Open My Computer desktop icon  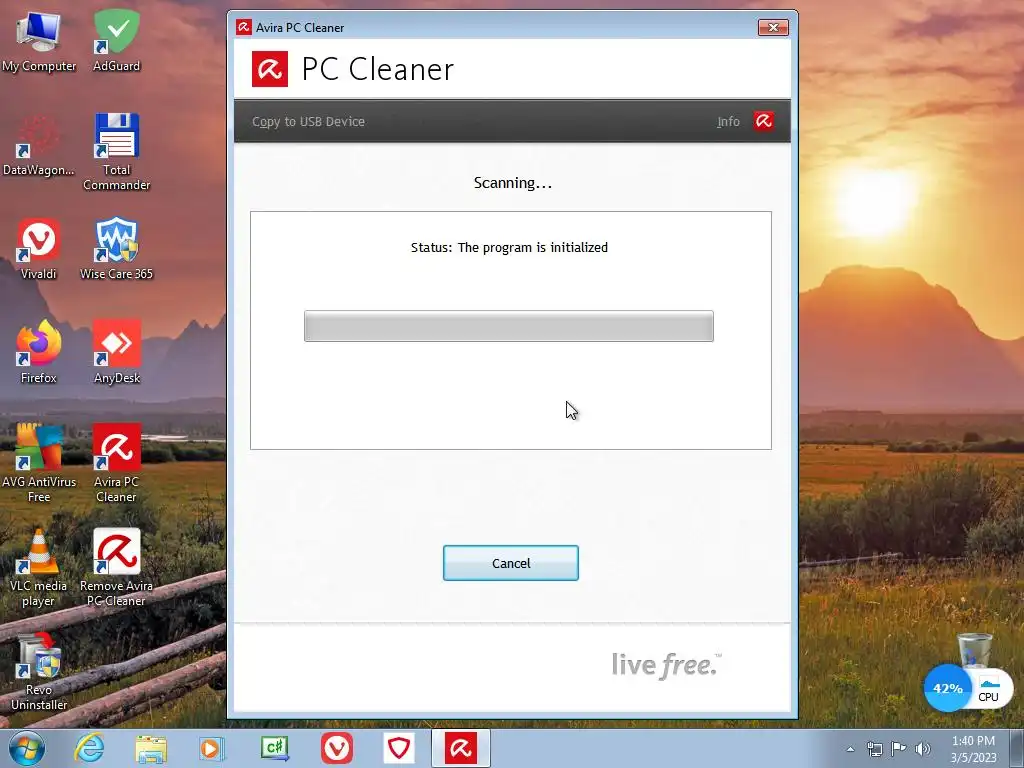click(x=39, y=40)
